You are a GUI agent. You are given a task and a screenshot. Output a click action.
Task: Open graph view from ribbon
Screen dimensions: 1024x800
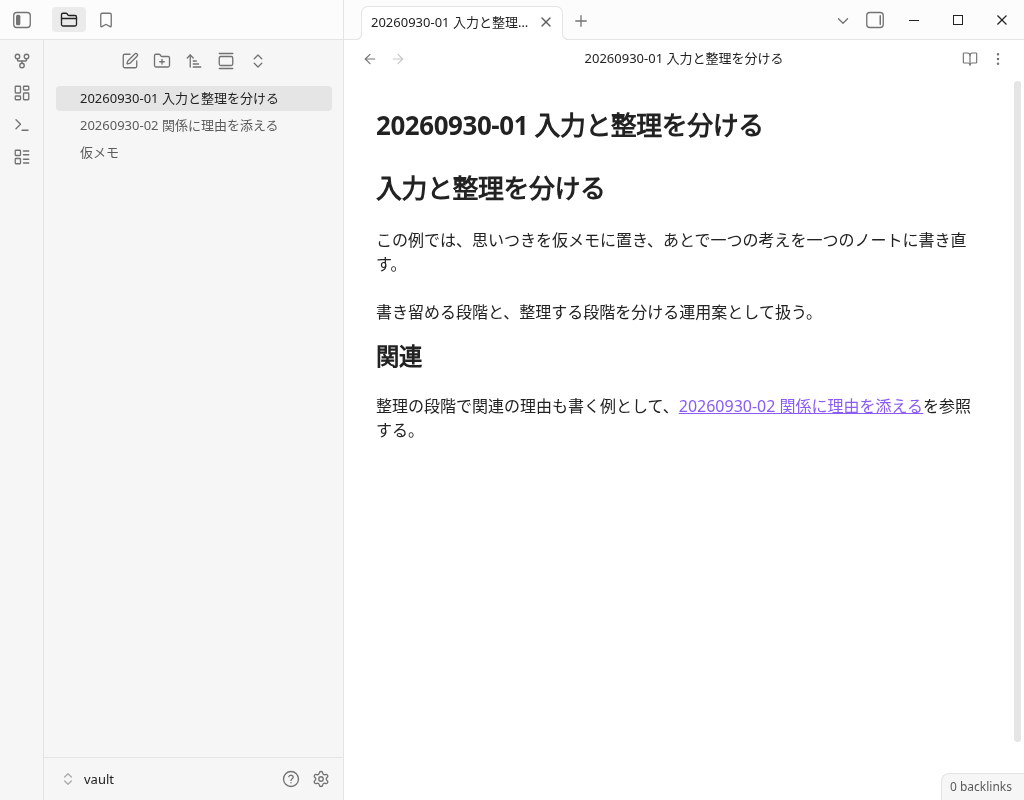[x=22, y=61]
